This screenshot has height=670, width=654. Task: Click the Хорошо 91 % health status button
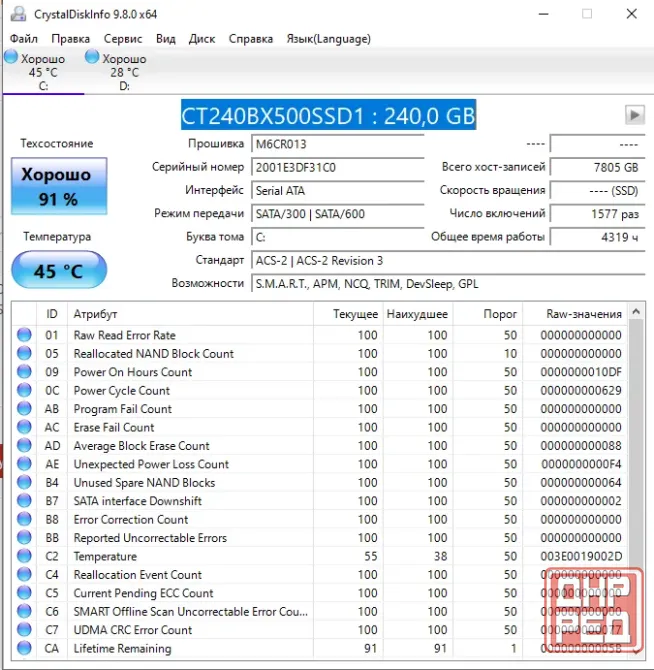(59, 186)
